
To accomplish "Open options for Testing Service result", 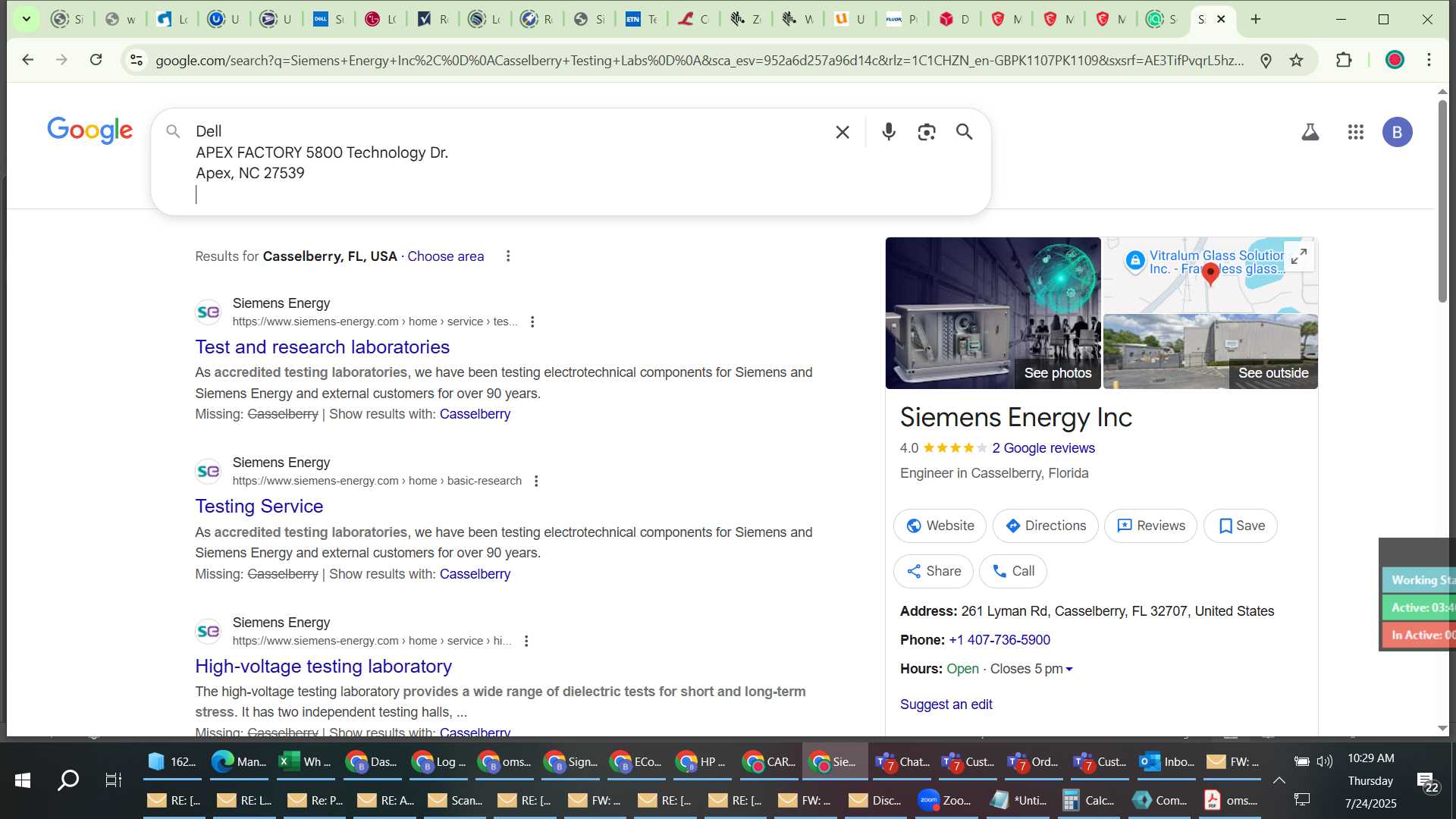I will tap(536, 481).
